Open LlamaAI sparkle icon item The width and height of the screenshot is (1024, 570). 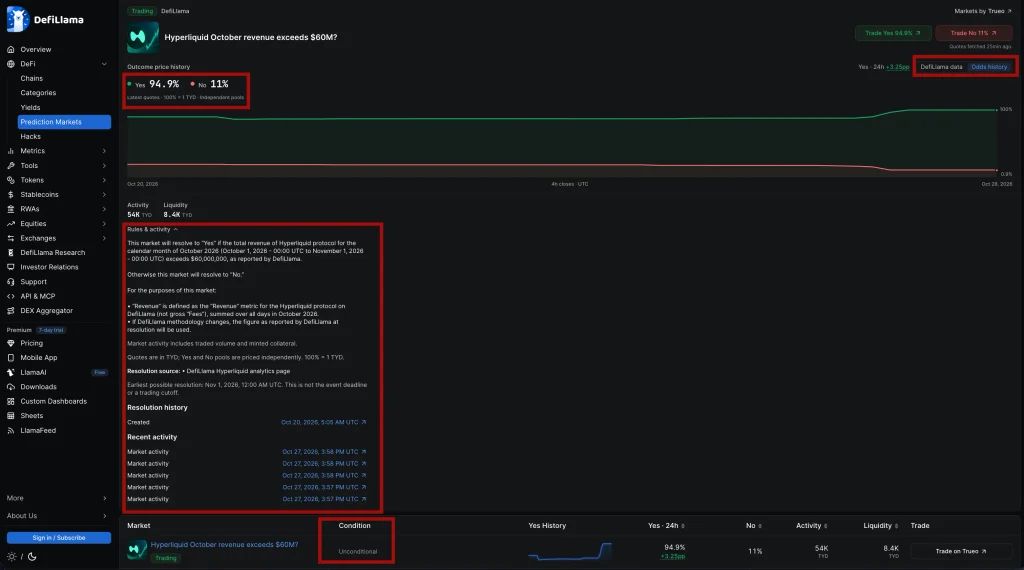[x=10, y=373]
